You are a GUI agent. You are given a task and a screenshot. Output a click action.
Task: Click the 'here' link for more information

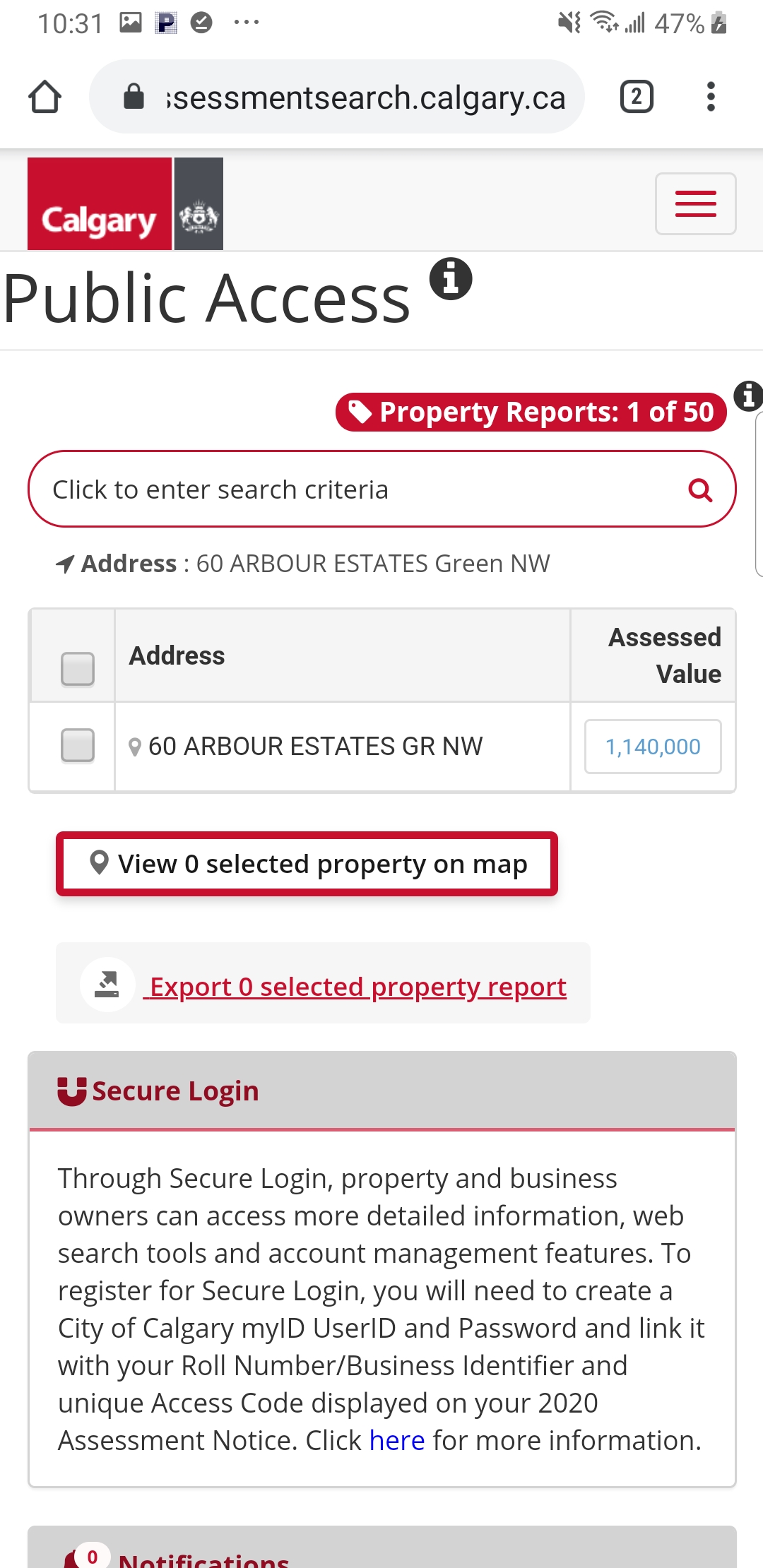coord(397,1440)
